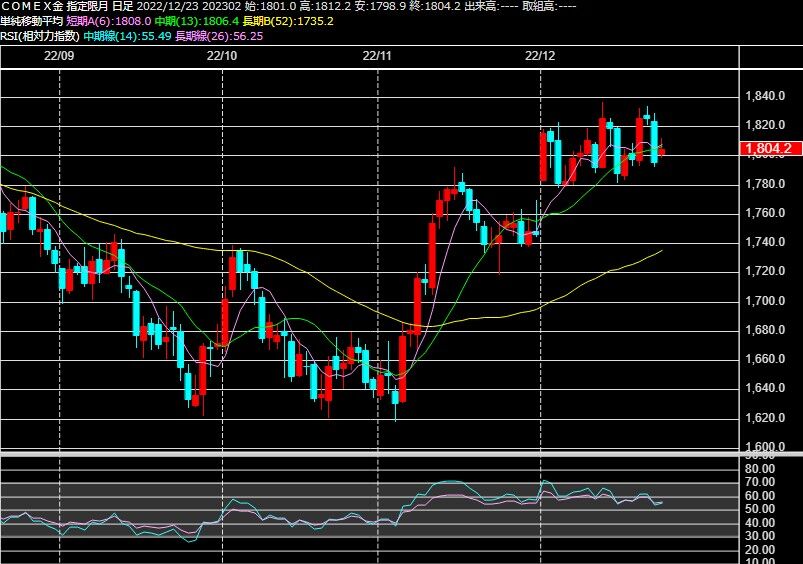Click the 1,620.0 price axis label
The height and width of the screenshot is (564, 803).
(x=765, y=417)
